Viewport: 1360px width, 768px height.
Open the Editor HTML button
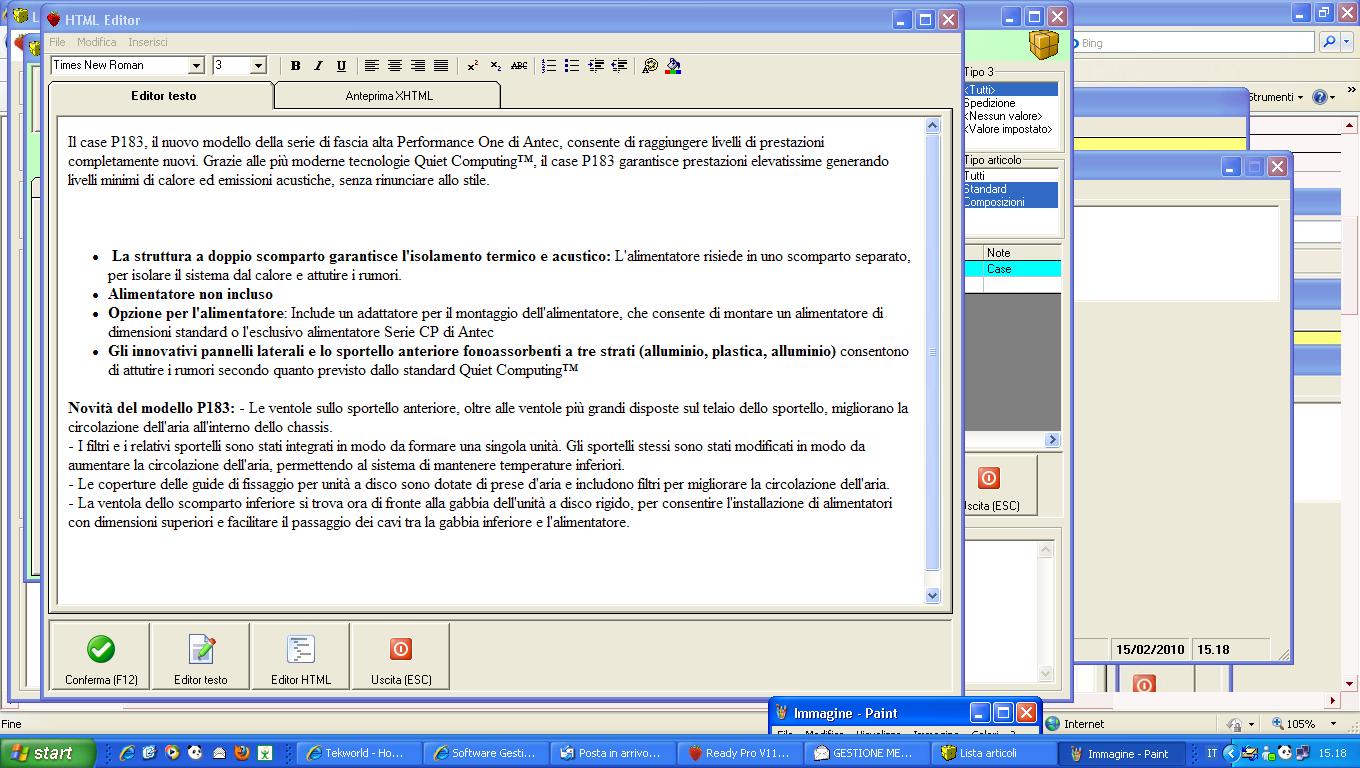coord(301,657)
